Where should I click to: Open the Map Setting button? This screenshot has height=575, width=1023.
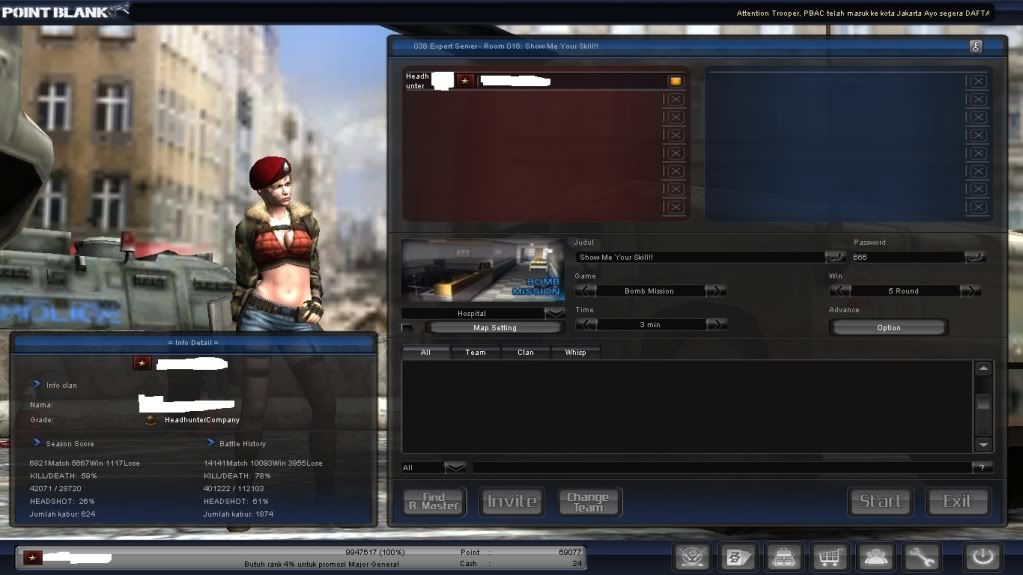pyautogui.click(x=495, y=328)
